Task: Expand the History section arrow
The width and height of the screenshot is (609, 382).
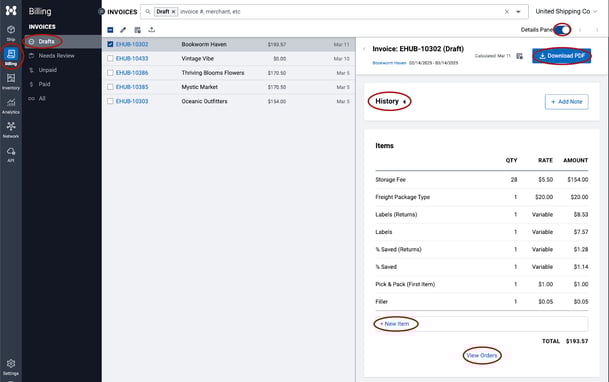Action: [404, 102]
